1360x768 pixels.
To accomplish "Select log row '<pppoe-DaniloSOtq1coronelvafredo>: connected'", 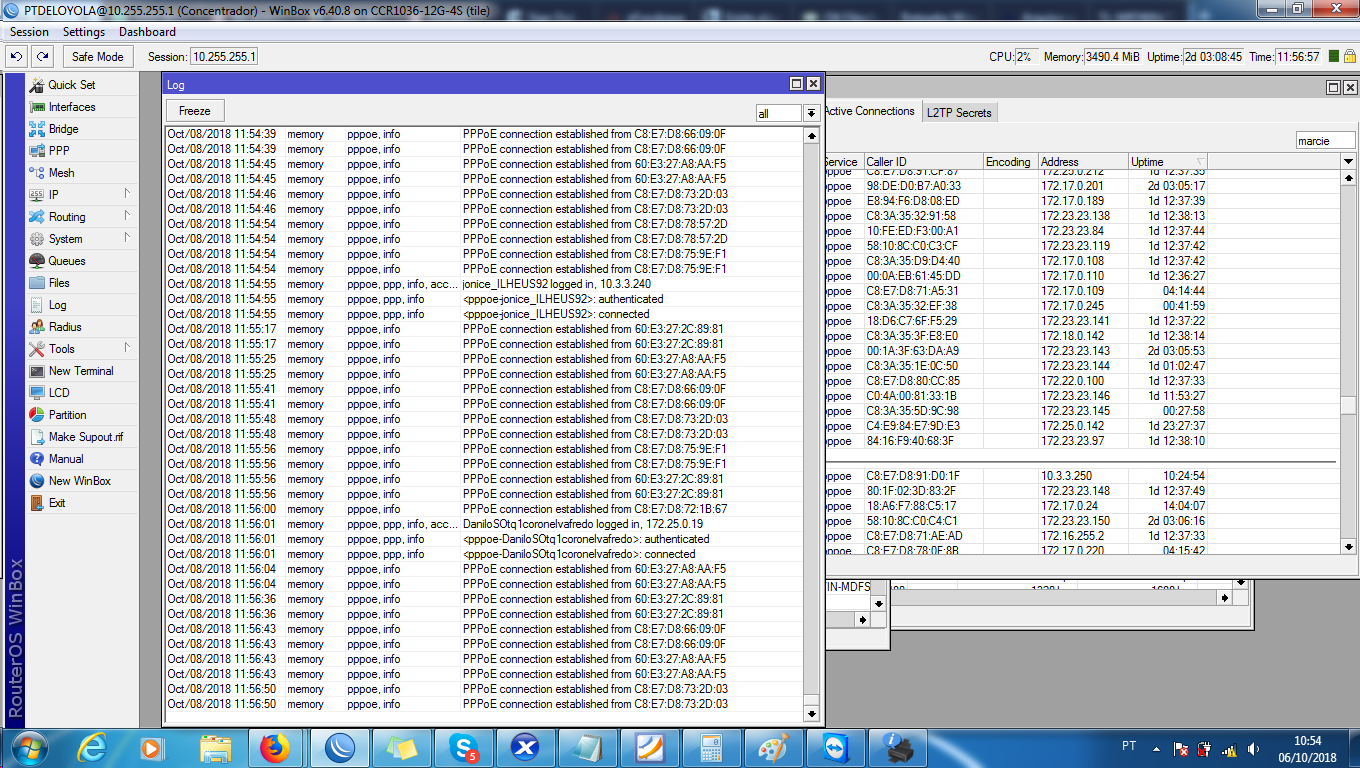I will click(484, 554).
